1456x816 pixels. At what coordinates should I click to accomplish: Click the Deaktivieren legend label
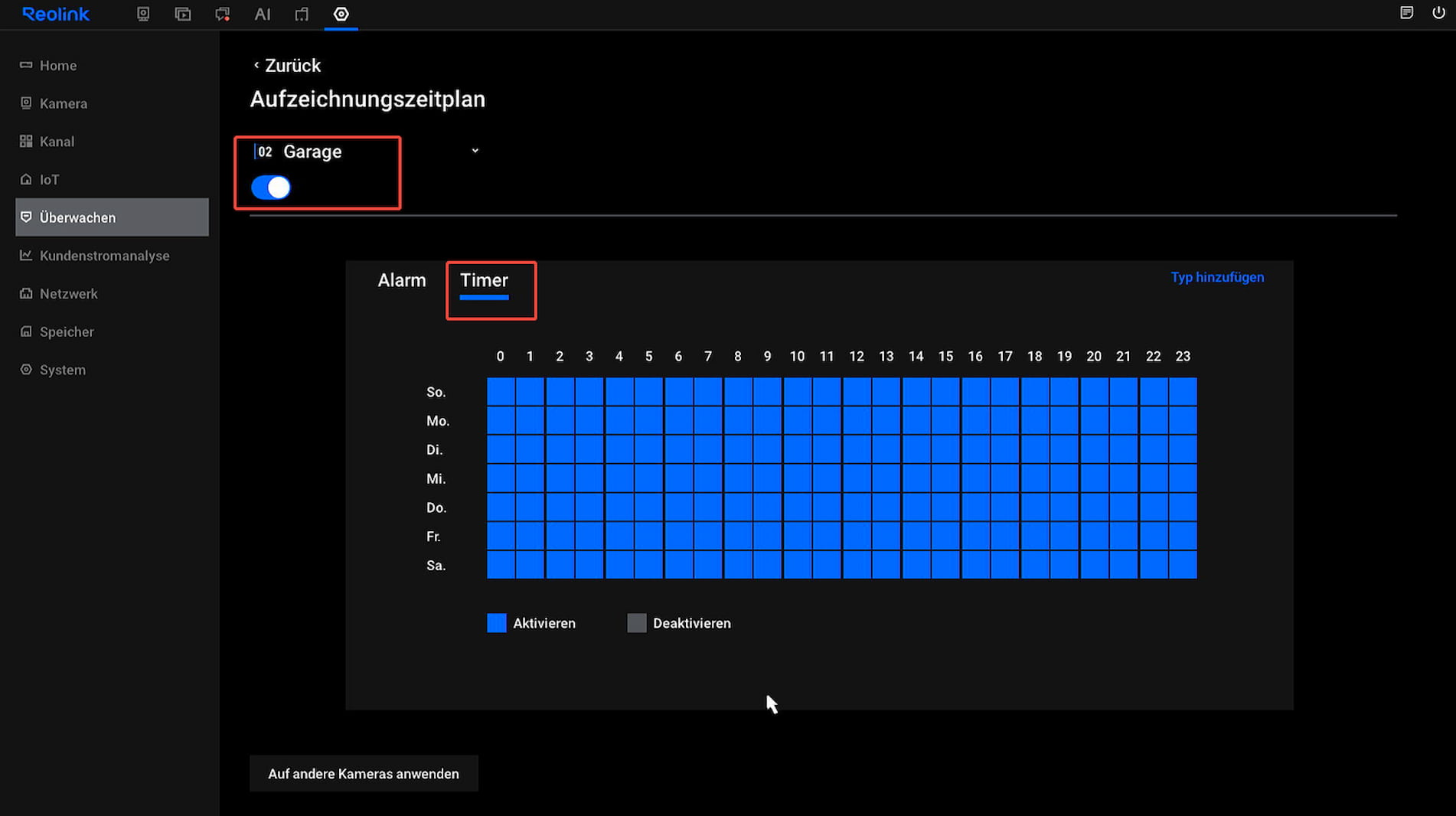click(x=692, y=623)
